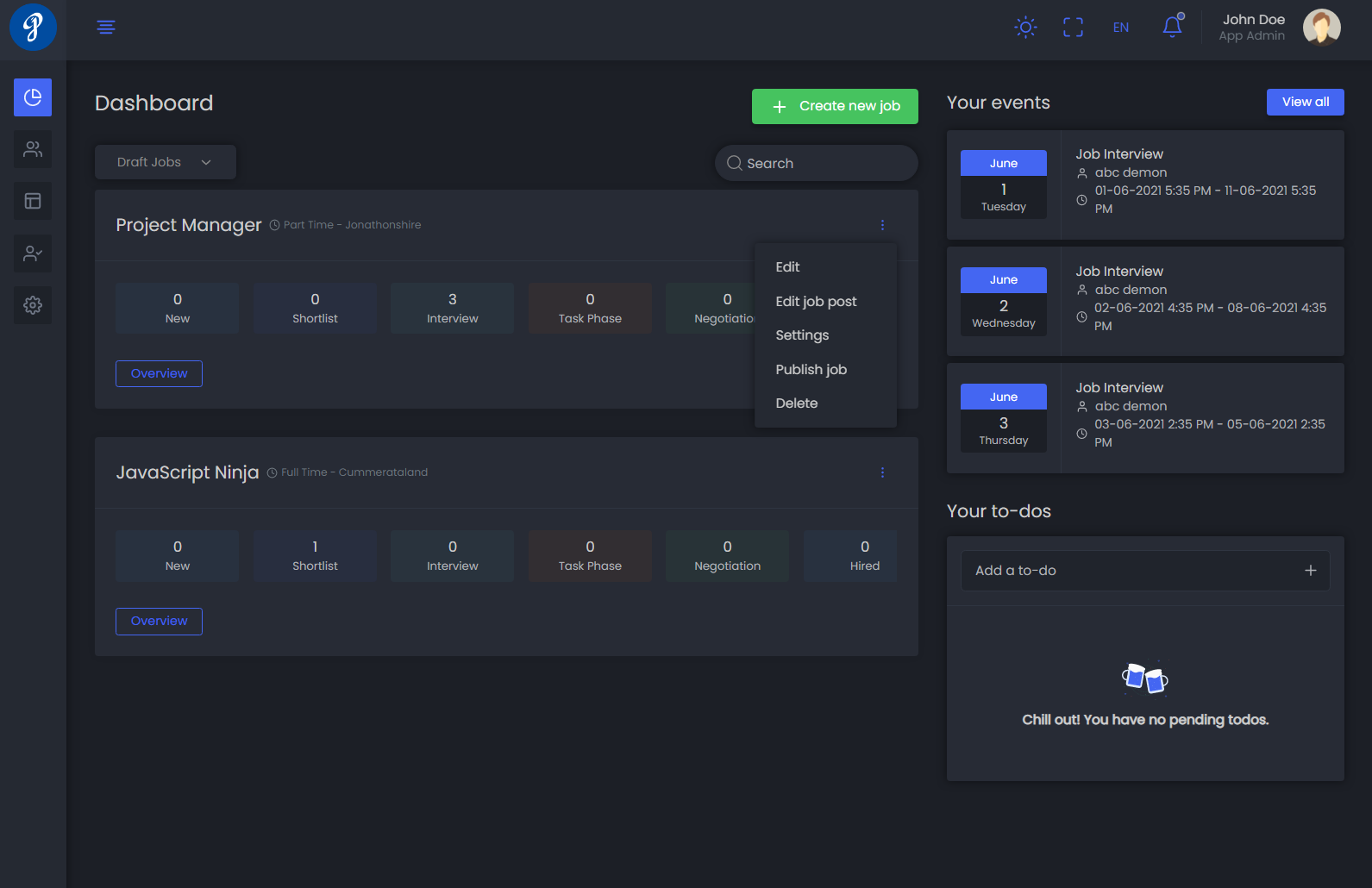
Task: Select Edit job post menu entry
Action: [x=816, y=302]
